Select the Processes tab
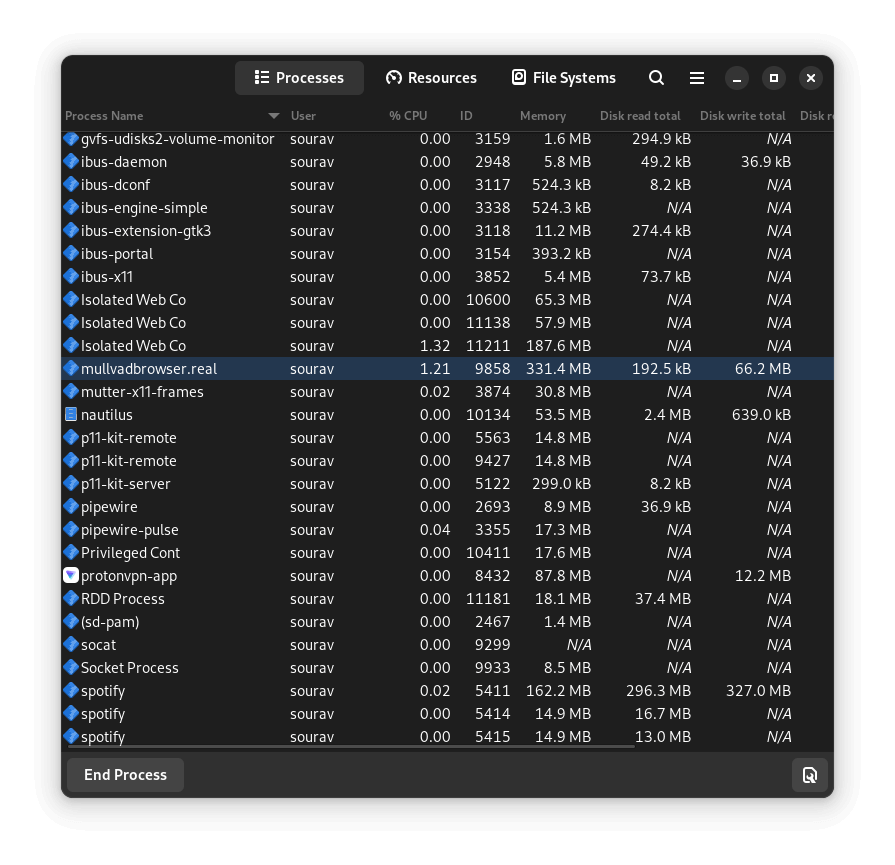The height and width of the screenshot is (865, 895). (299, 78)
